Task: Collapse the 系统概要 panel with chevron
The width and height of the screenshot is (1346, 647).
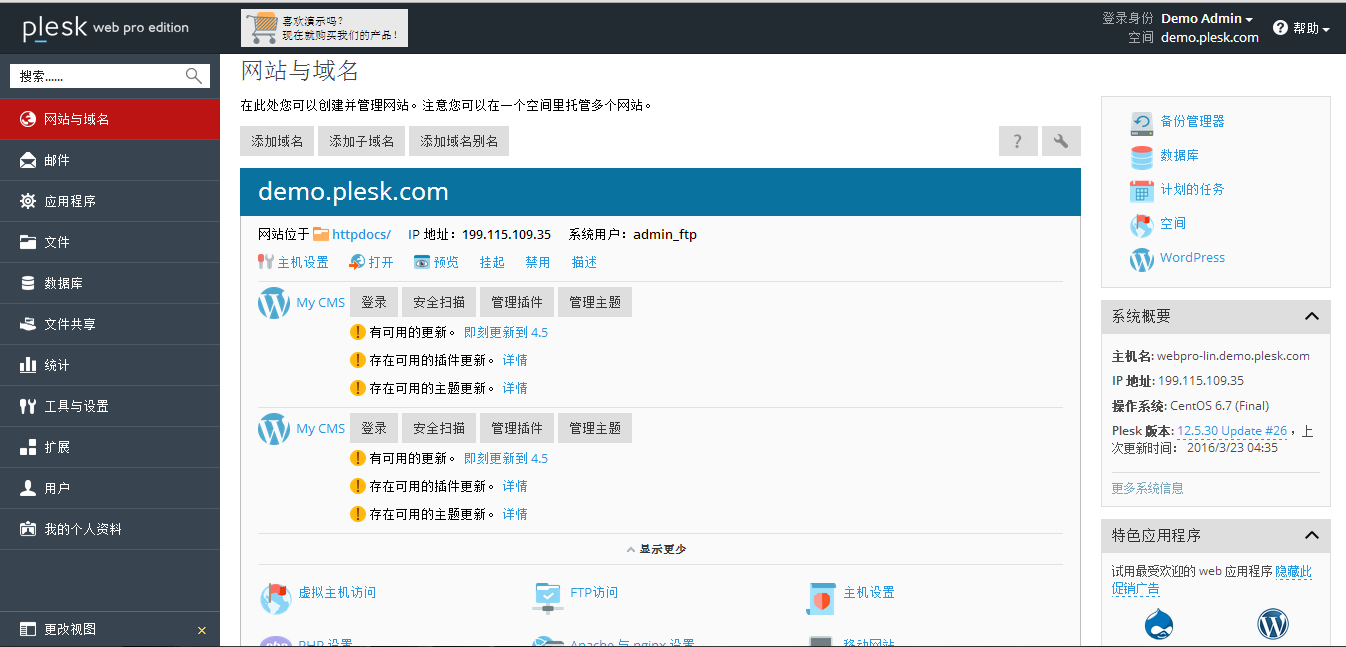Action: pos(1311,316)
